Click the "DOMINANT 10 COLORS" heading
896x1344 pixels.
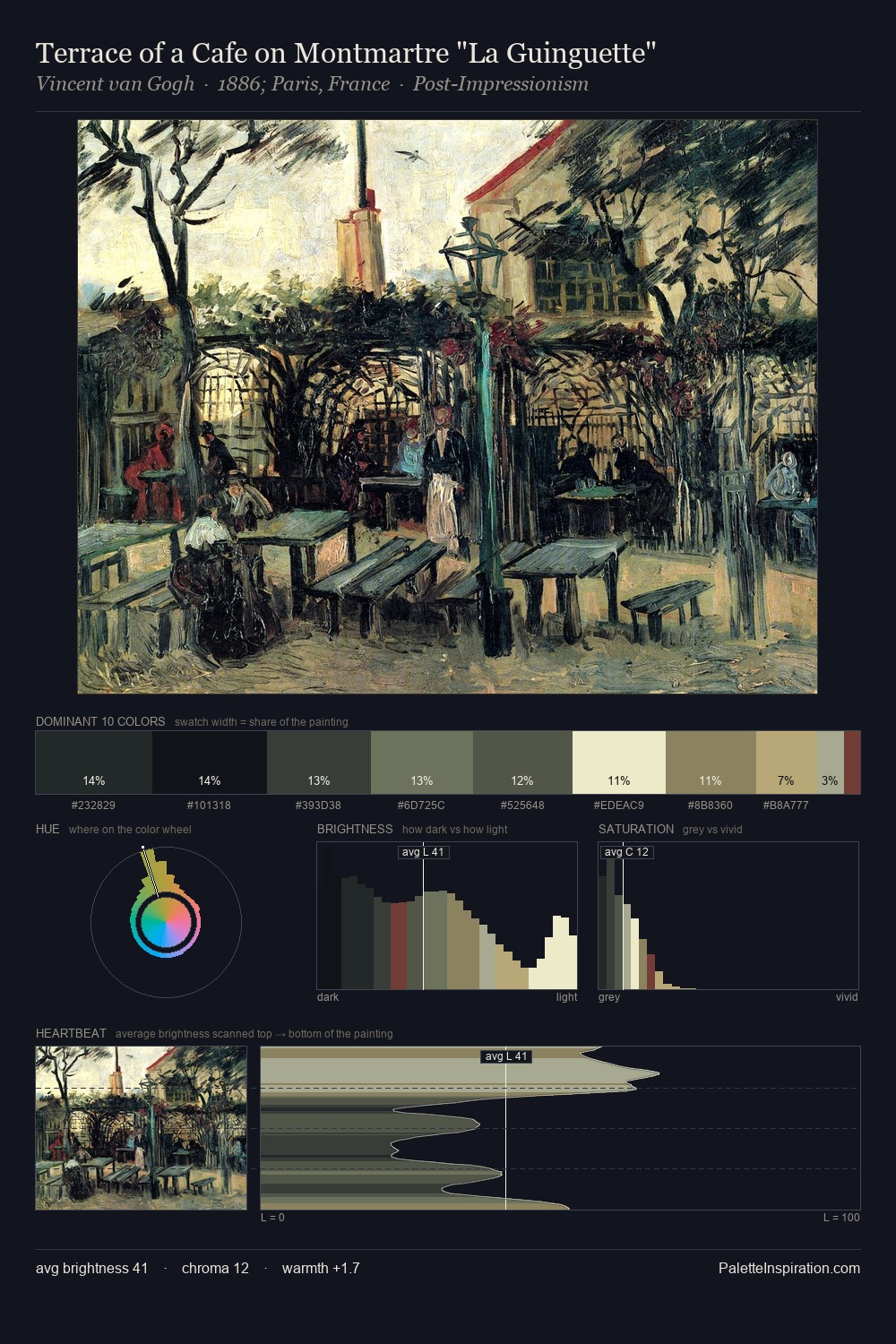pyautogui.click(x=100, y=721)
